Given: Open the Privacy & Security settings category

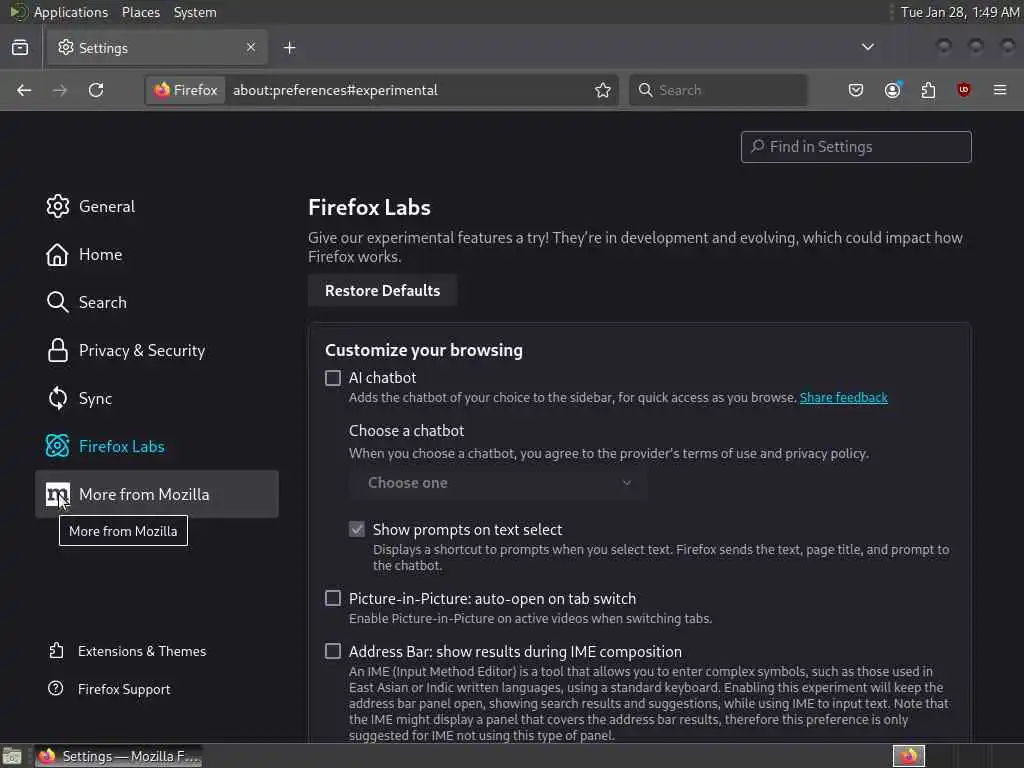Looking at the screenshot, I should tap(141, 350).
